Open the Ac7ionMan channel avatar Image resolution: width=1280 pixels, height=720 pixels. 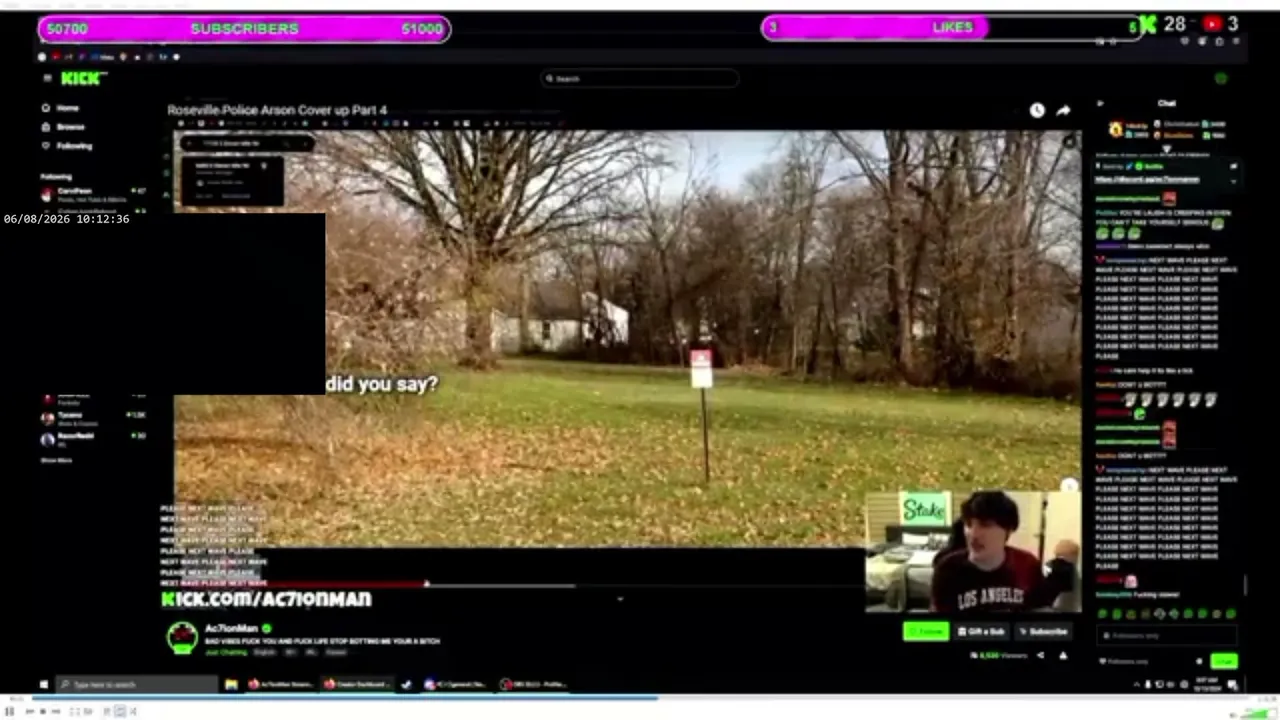pos(182,637)
